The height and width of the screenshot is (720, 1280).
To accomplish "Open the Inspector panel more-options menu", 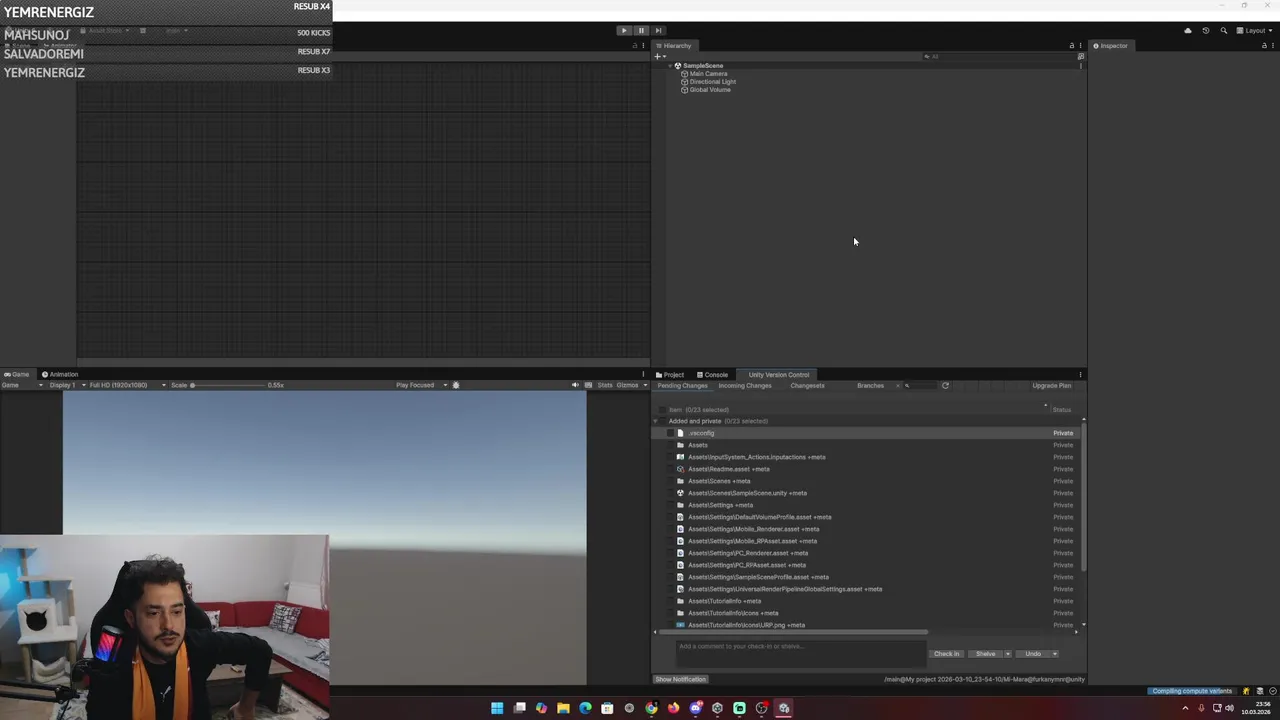I will [x=1273, y=45].
